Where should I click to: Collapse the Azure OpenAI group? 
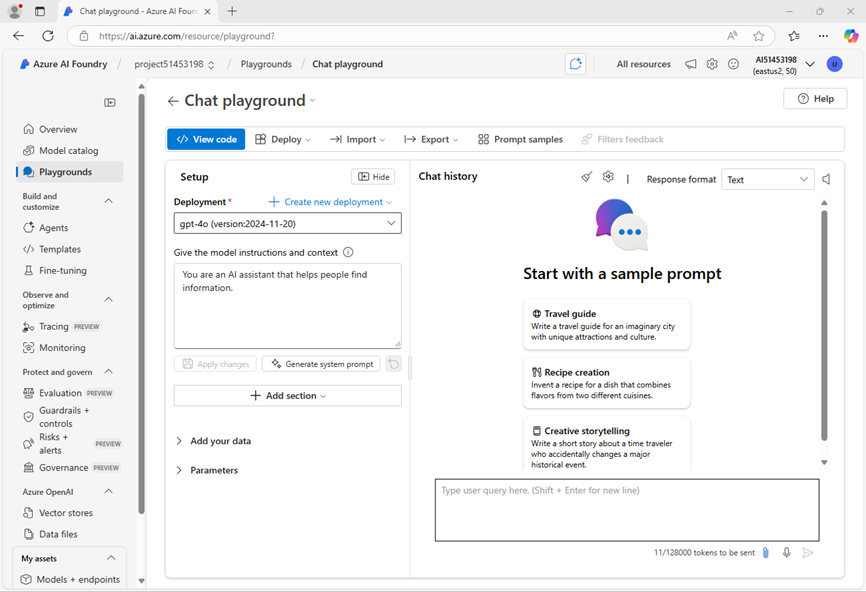[x=109, y=491]
